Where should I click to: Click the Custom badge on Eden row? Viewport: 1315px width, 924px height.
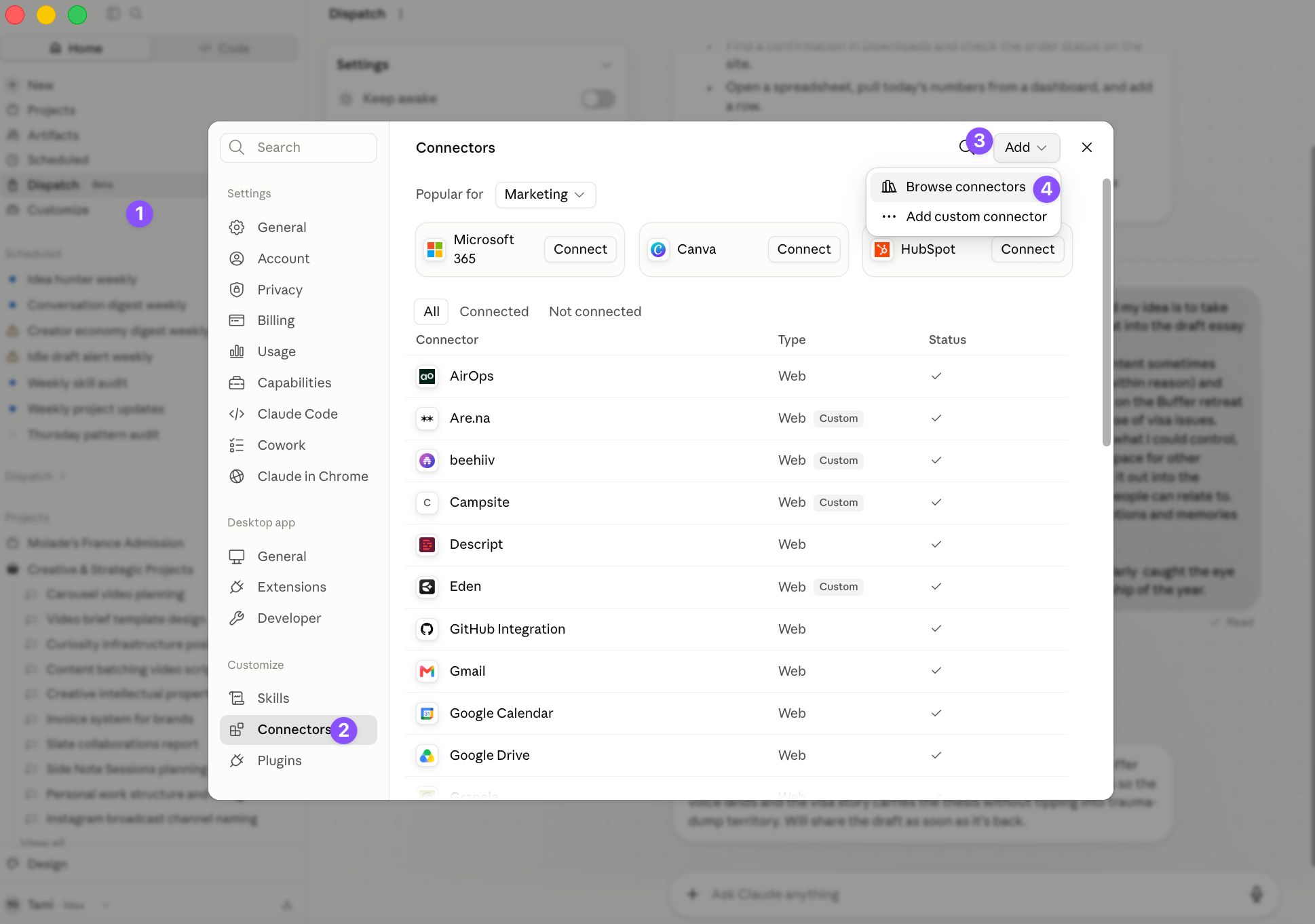pyautogui.click(x=839, y=586)
